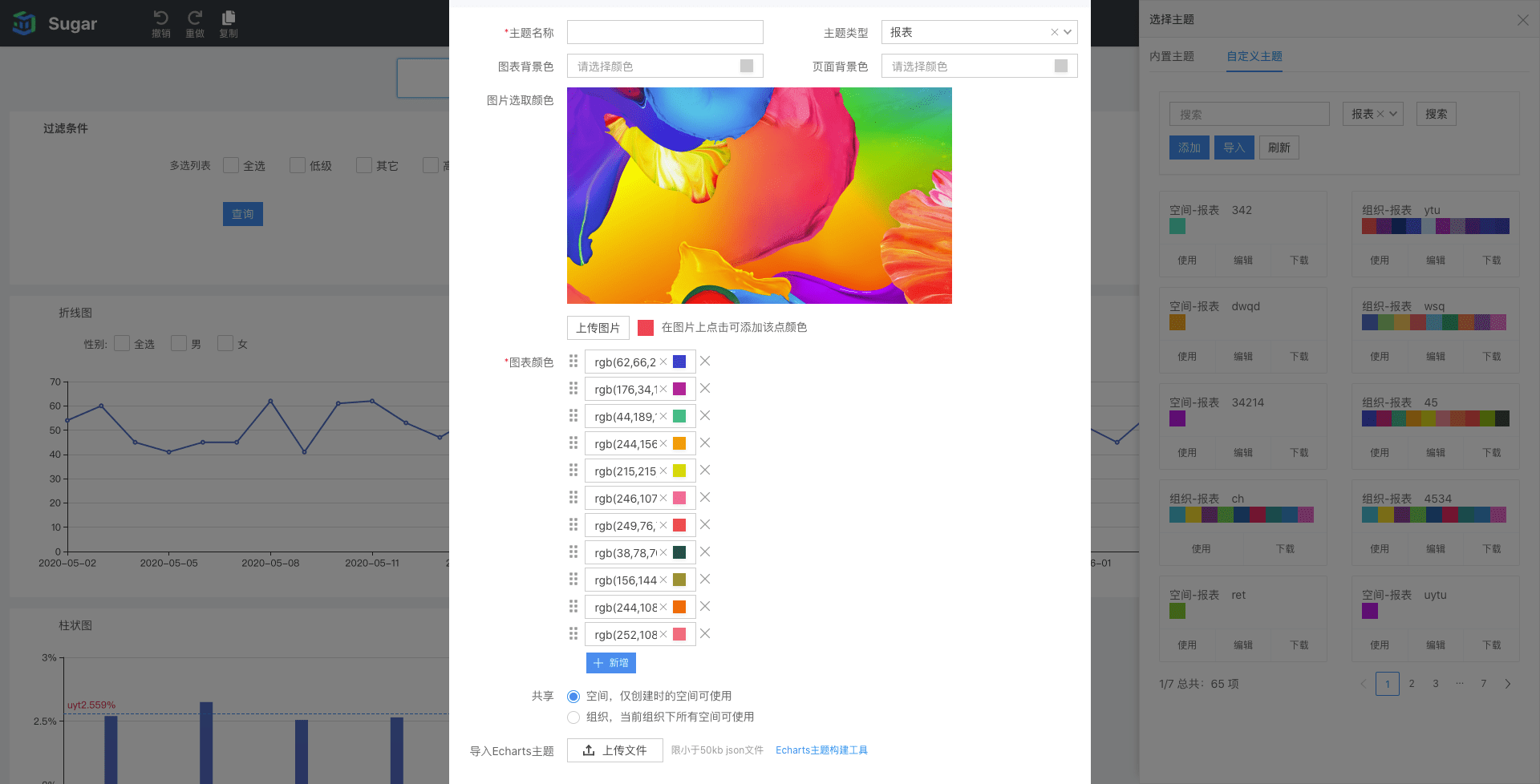Select page 1 of themes
Image resolution: width=1540 pixels, height=784 pixels.
(1388, 684)
